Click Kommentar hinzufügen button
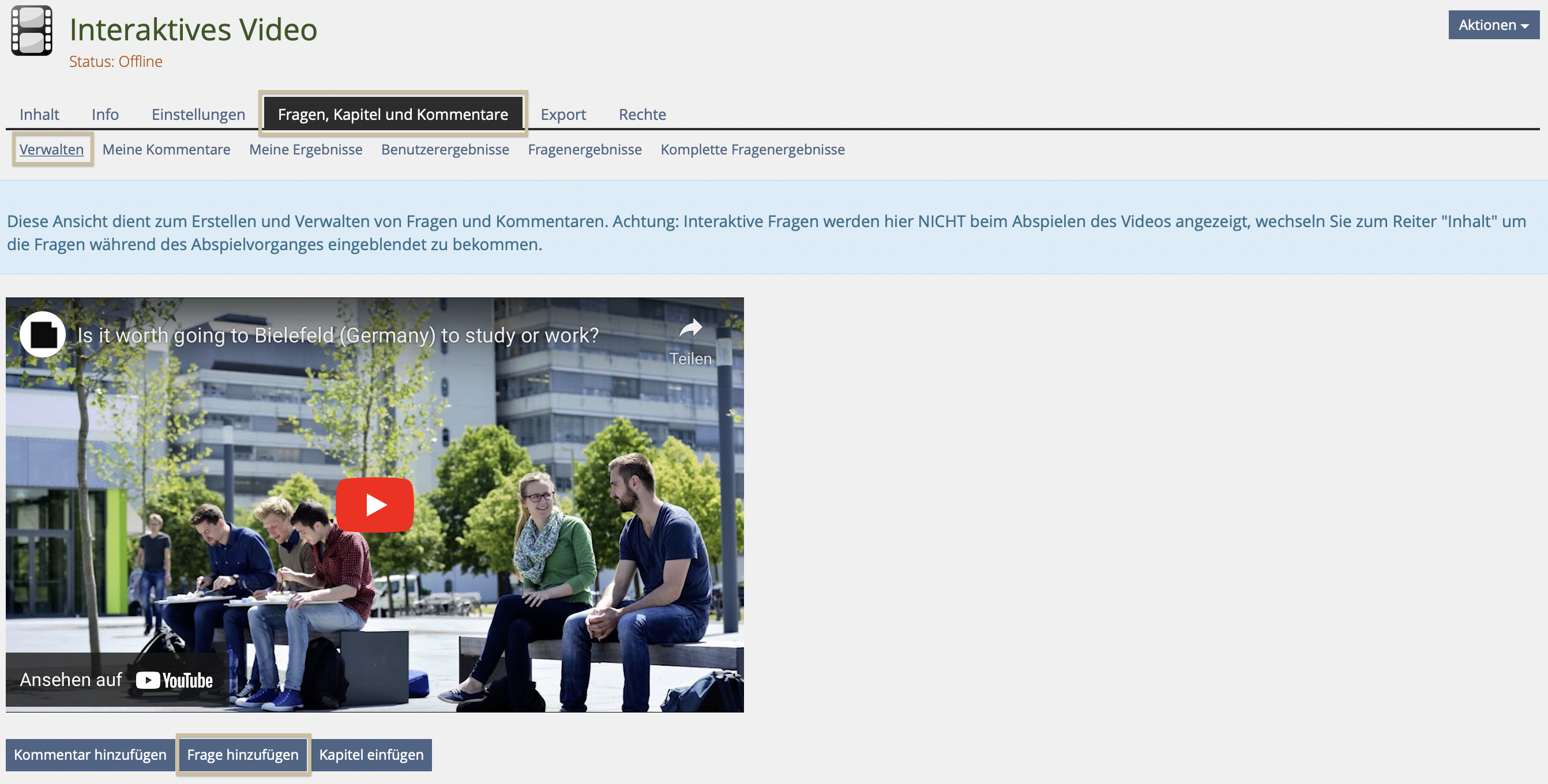This screenshot has height=784, width=1548. (x=90, y=755)
